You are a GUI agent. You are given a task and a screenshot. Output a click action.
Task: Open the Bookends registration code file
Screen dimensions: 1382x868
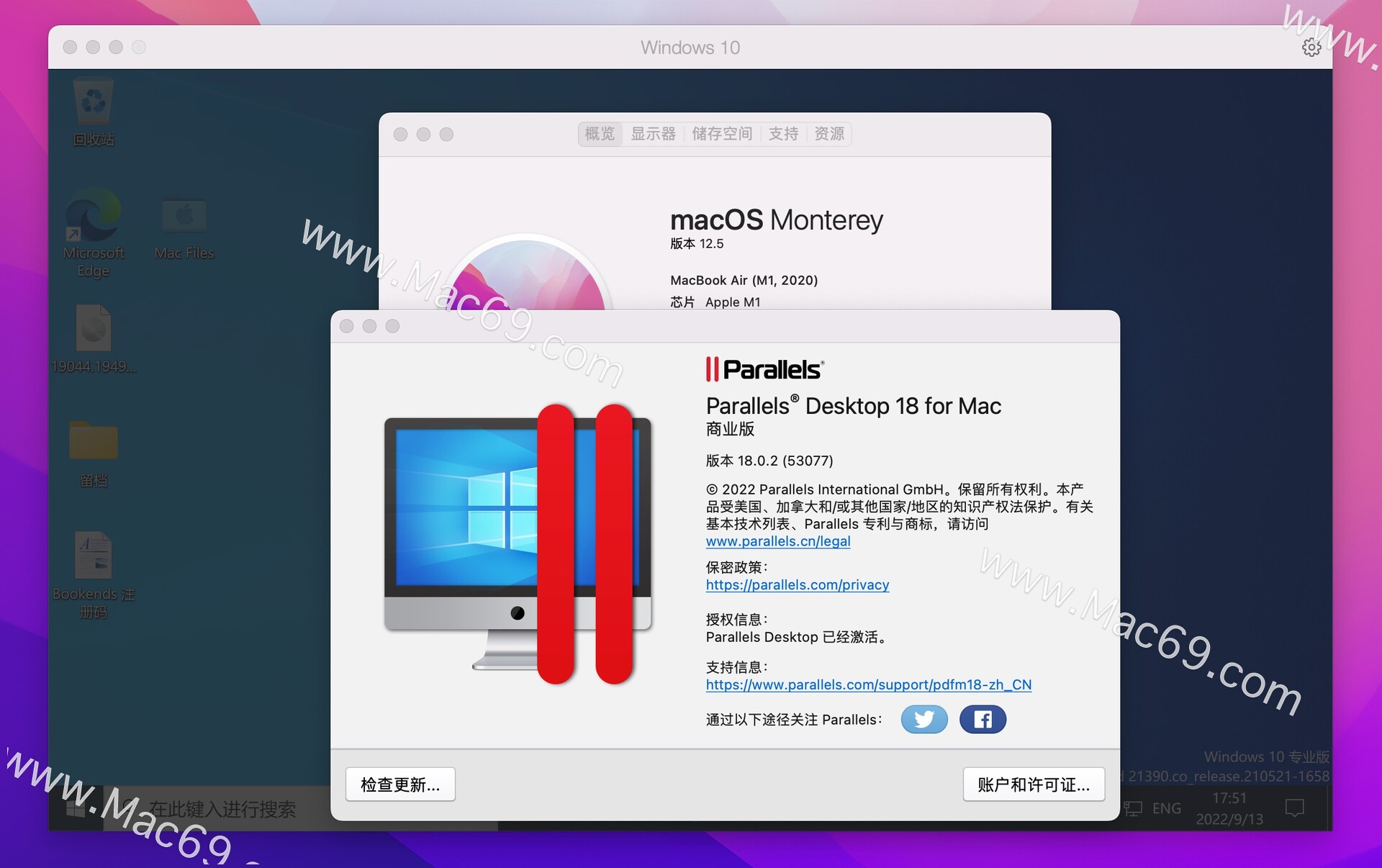coord(94,556)
